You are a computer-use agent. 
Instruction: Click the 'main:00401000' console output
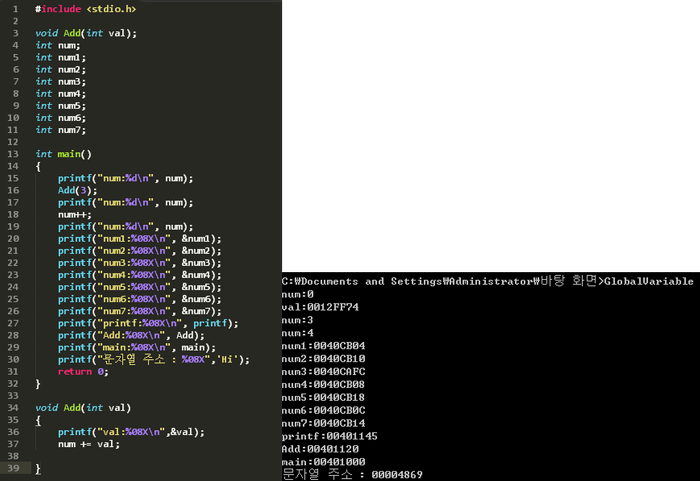(323, 462)
